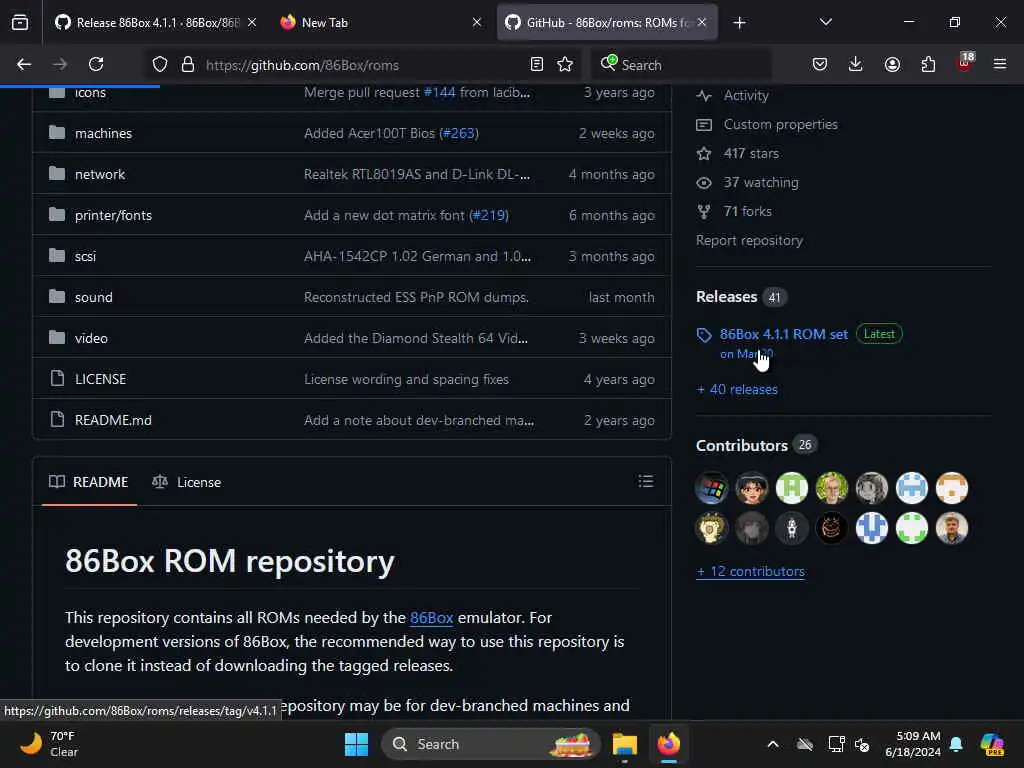This screenshot has height=768, width=1024.
Task: Open the Downloads panel
Action: 856,64
